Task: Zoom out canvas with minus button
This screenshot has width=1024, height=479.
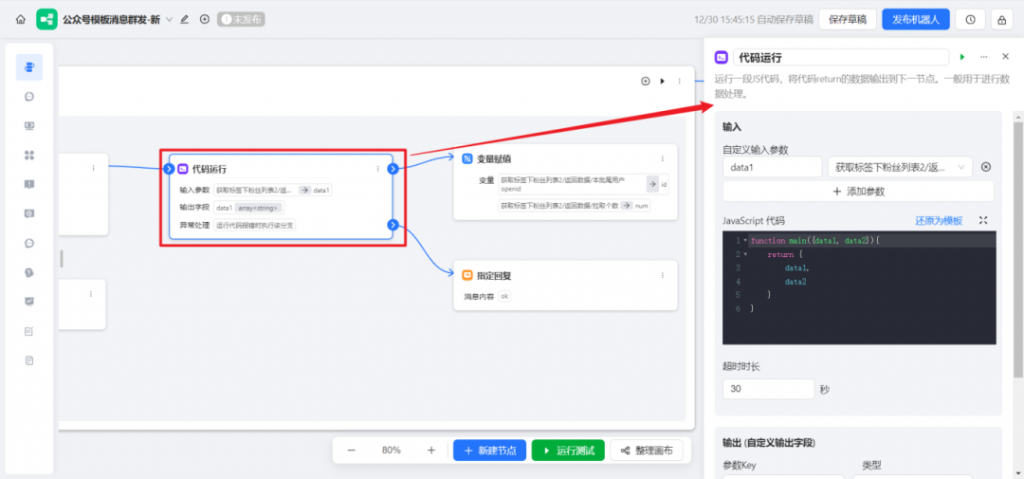Action: click(351, 450)
